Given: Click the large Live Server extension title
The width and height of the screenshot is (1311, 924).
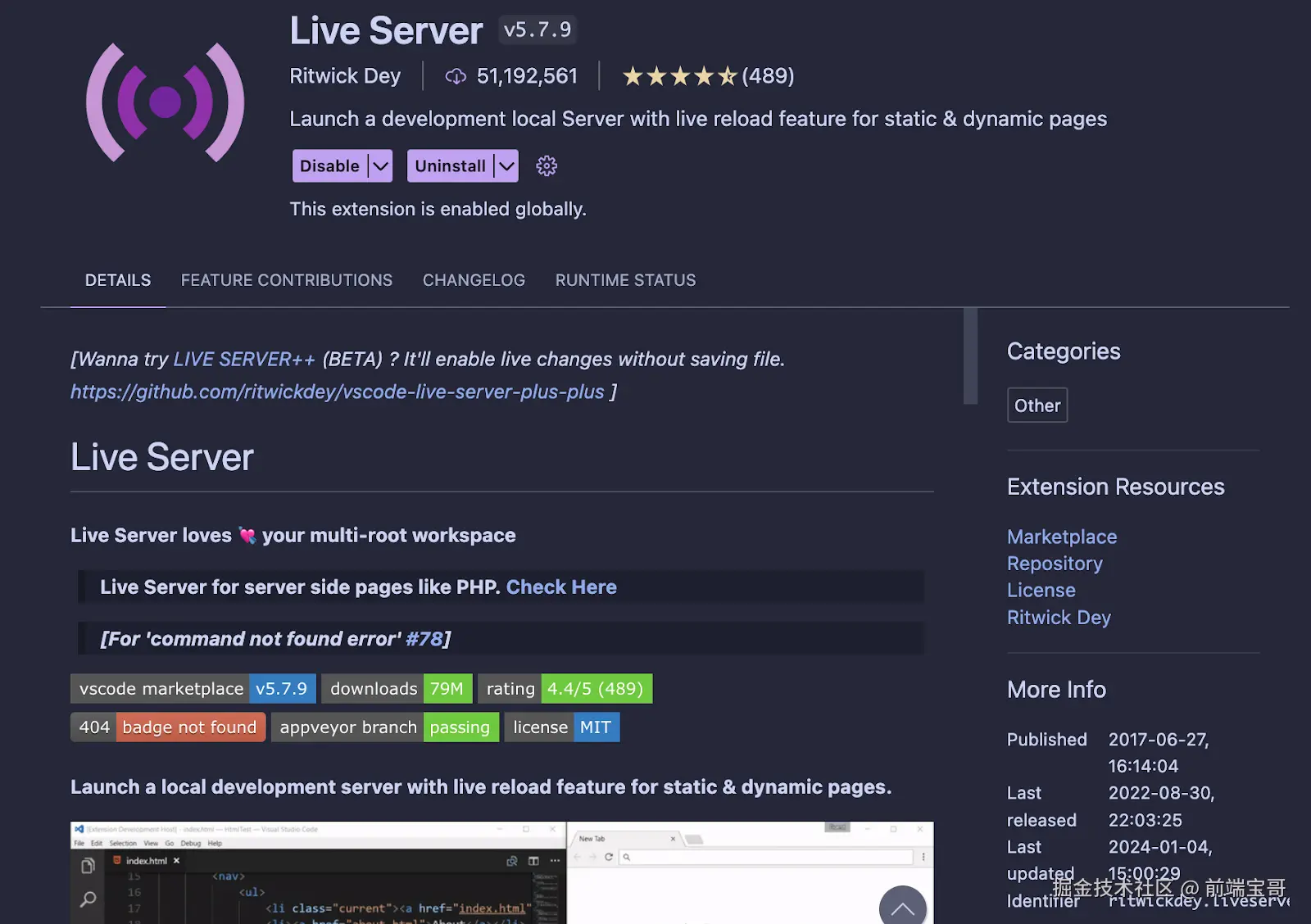Looking at the screenshot, I should [387, 31].
